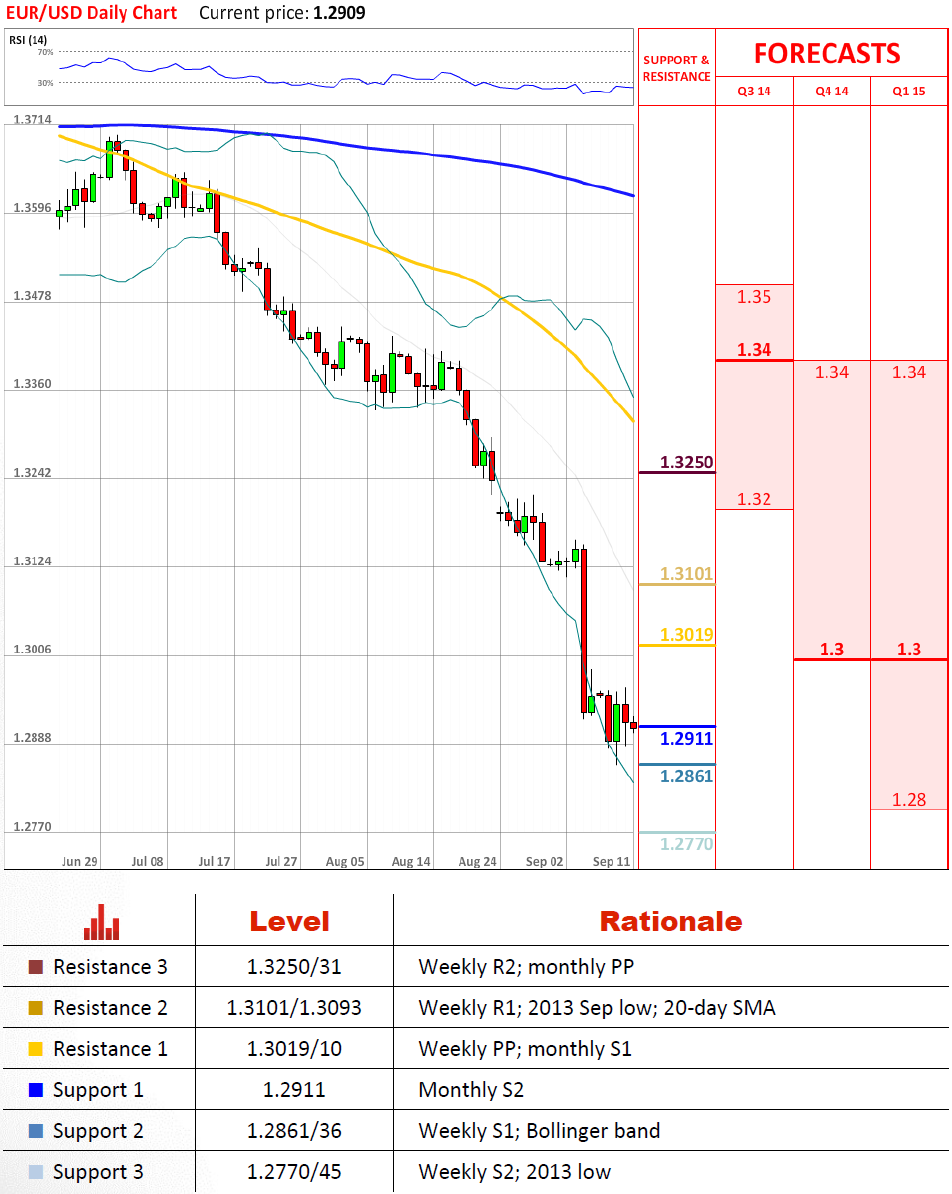952x1194 pixels.
Task: Click rationale 'Weekly R2; monthly PP'
Action: pyautogui.click(x=526, y=967)
